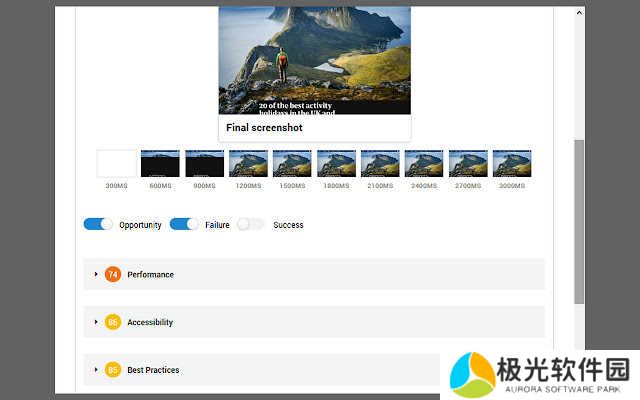Open the 300MS blank filmstrip frame

(x=116, y=164)
